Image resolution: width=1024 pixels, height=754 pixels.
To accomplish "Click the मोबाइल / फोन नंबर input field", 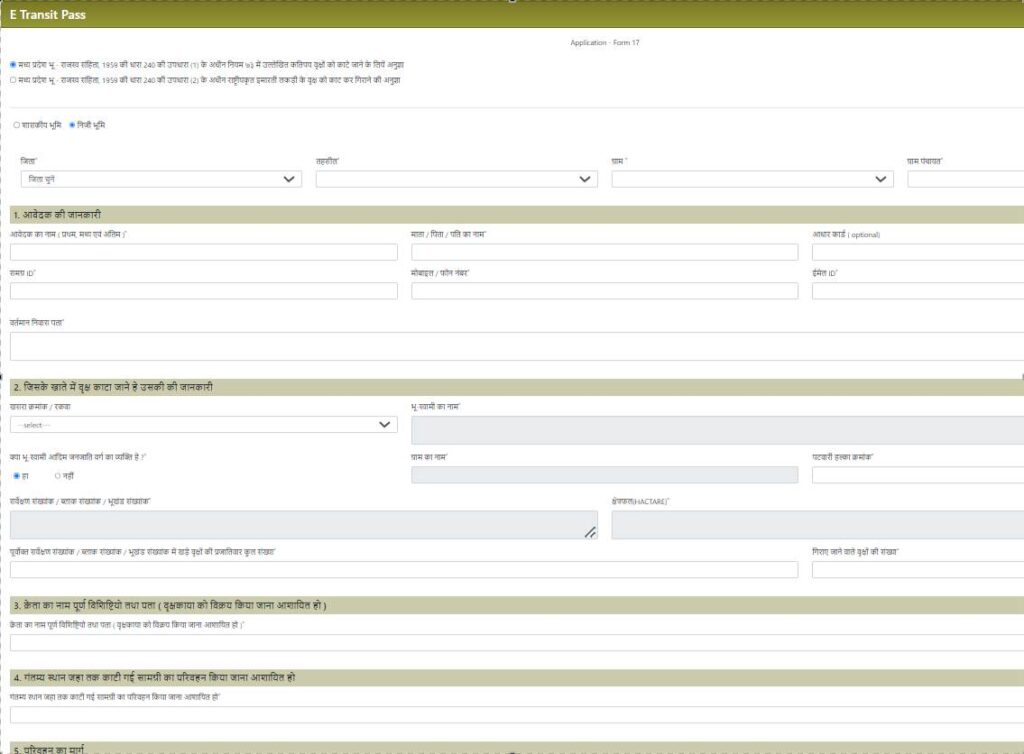I will pyautogui.click(x=605, y=291).
